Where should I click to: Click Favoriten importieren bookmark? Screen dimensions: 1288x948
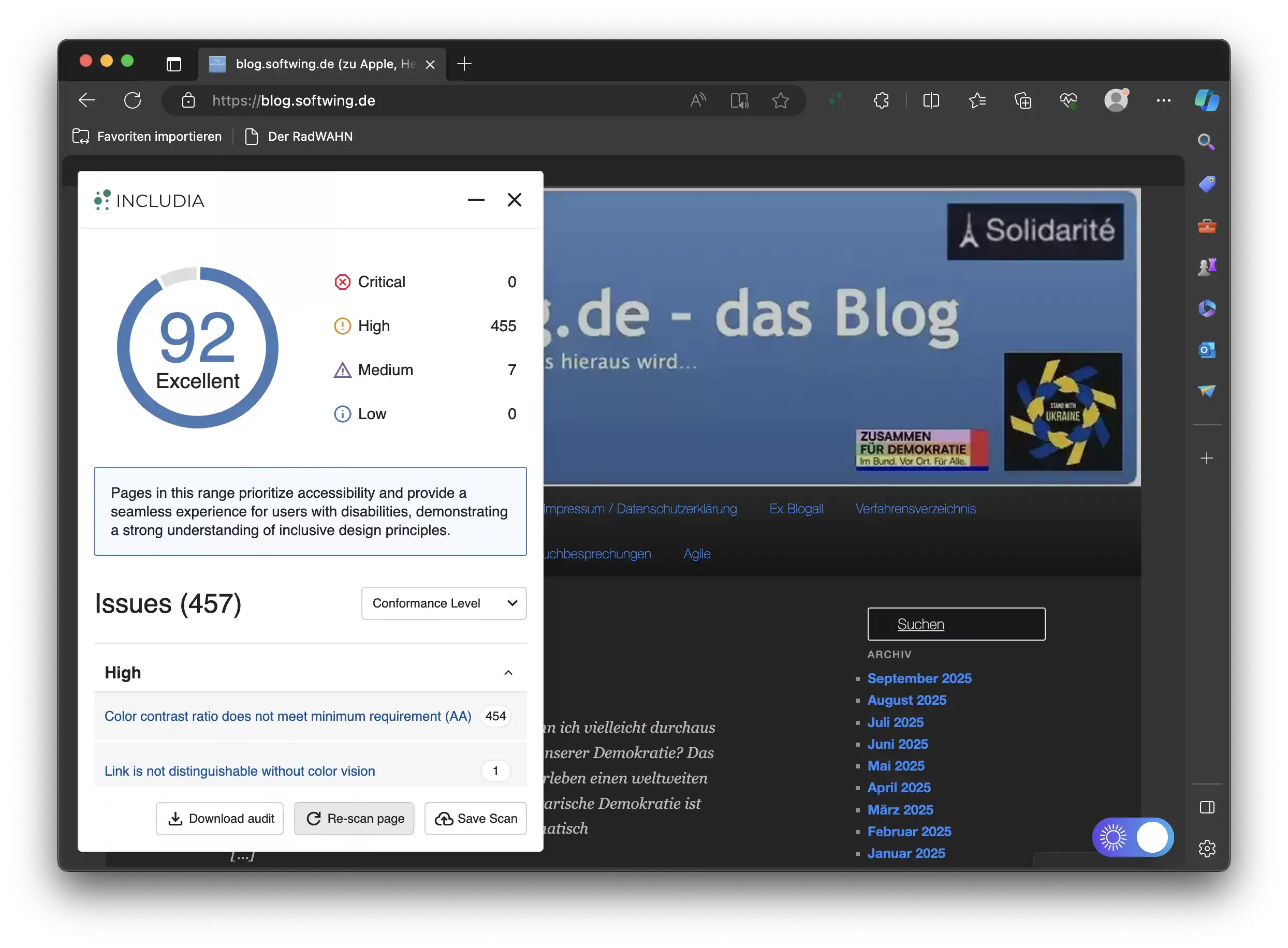(148, 137)
